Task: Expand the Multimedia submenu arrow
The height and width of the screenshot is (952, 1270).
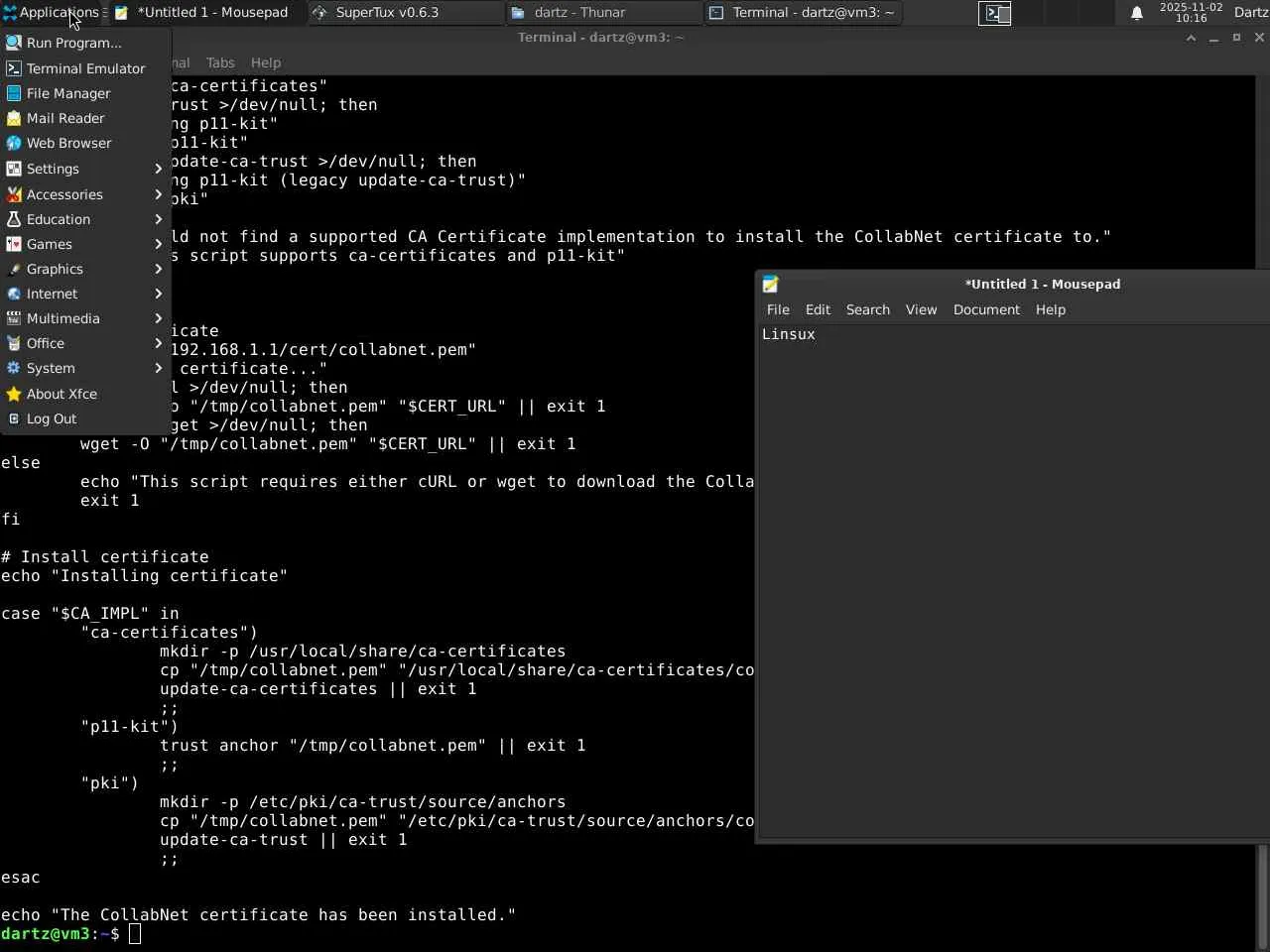Action: (x=158, y=318)
